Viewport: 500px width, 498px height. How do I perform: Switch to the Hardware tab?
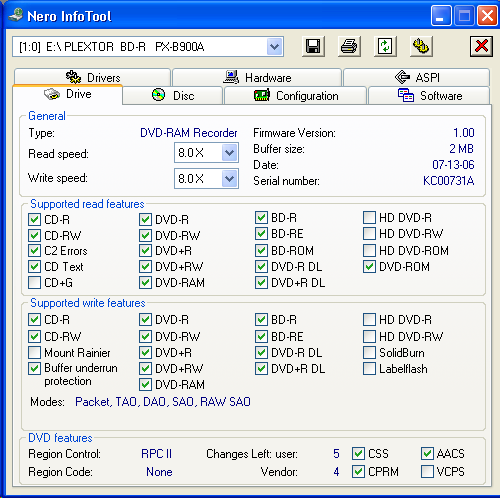click(257, 77)
